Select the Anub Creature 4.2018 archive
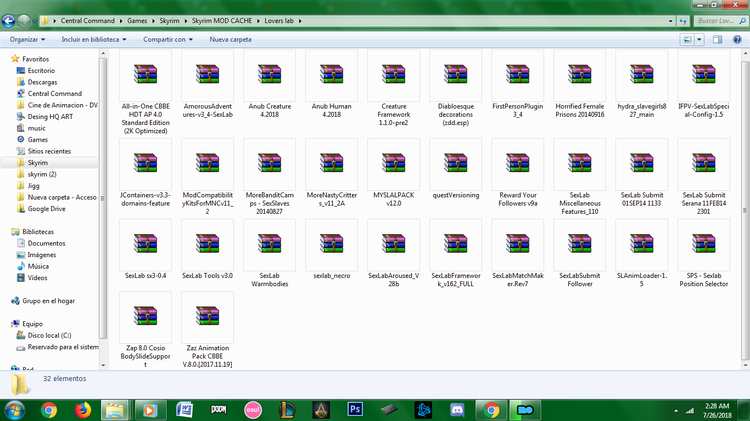This screenshot has width=750, height=421. (x=269, y=84)
